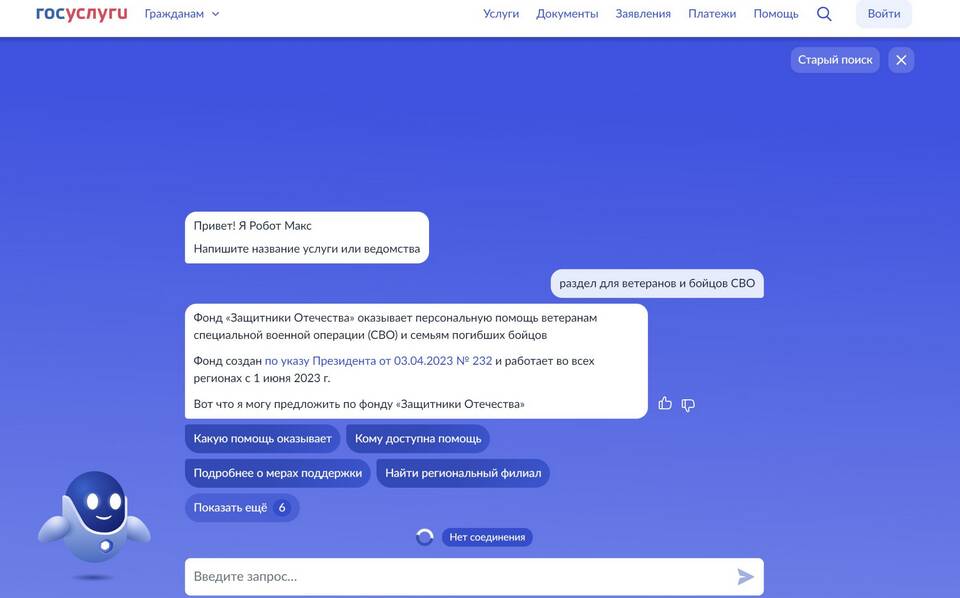Open the Помощь menu item
Screen dimensions: 960x598
click(776, 13)
